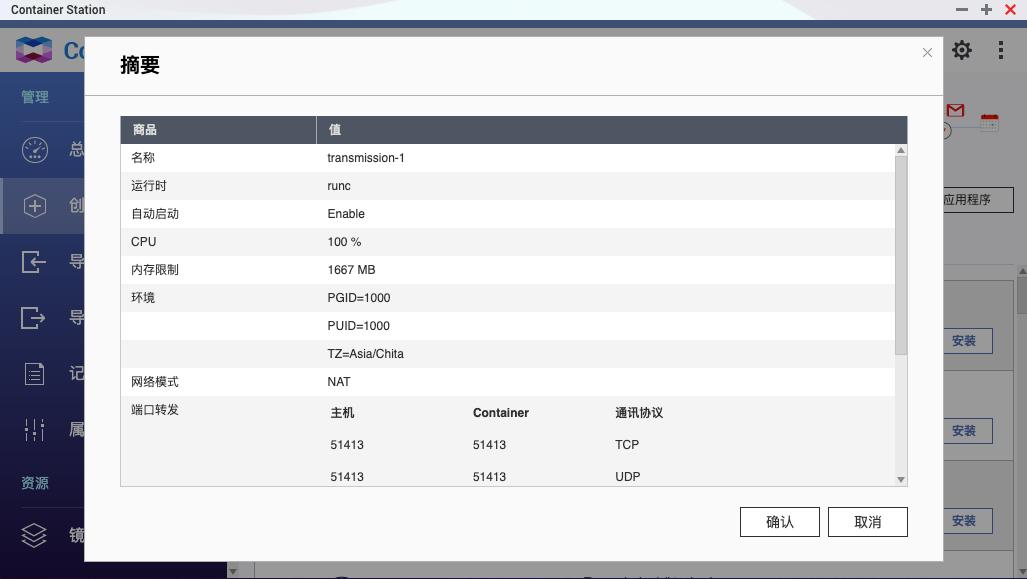Screen dimensions: 1027x579
Task: Maximize the Container Station window
Action: click(x=986, y=9)
